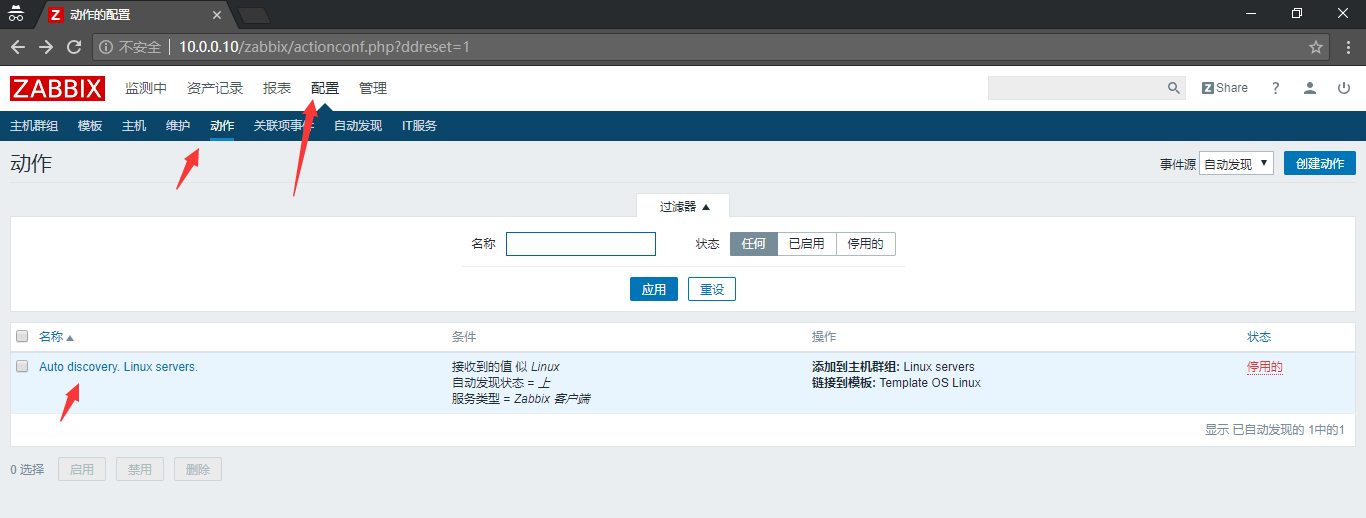Go to 动作 submenu
The width and height of the screenshot is (1366, 518).
[222, 126]
